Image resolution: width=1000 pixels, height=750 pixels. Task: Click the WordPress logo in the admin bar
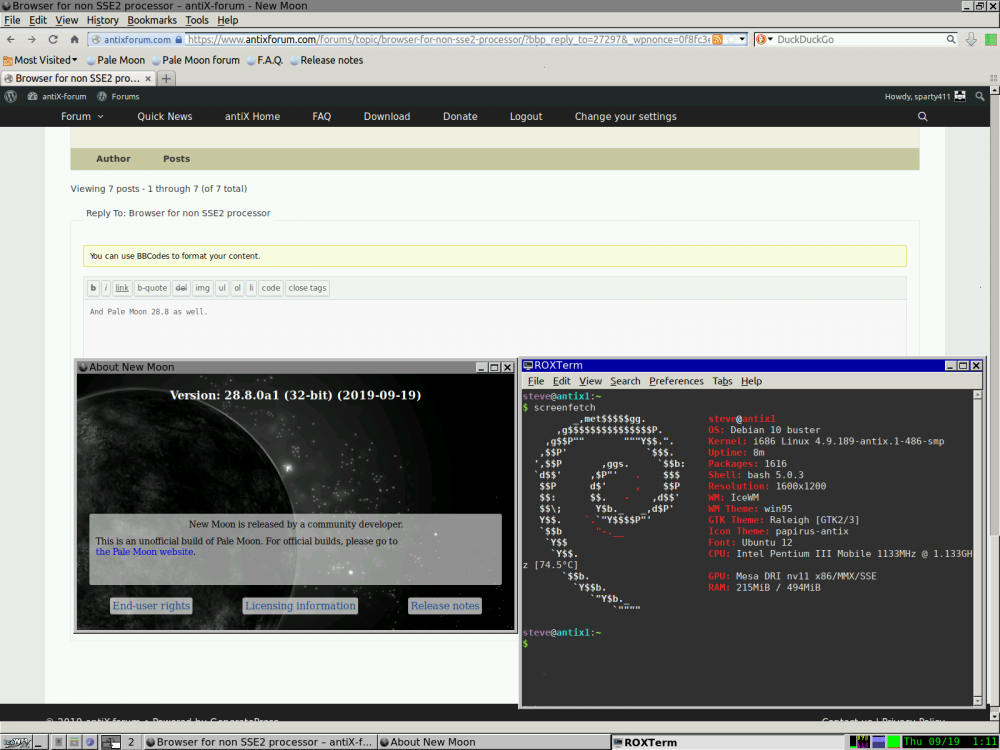coord(11,97)
